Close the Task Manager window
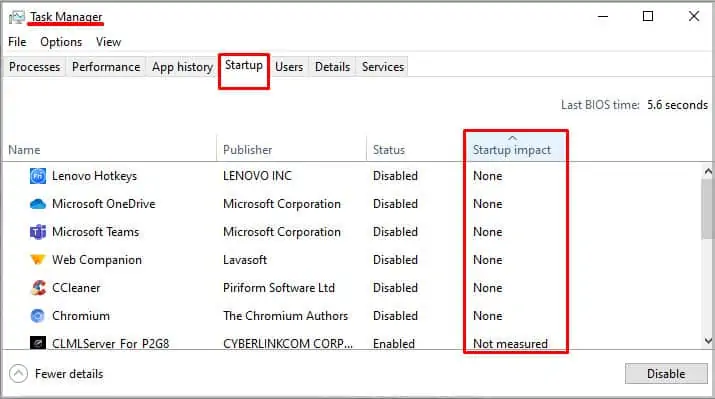The width and height of the screenshot is (715, 399). (x=694, y=16)
